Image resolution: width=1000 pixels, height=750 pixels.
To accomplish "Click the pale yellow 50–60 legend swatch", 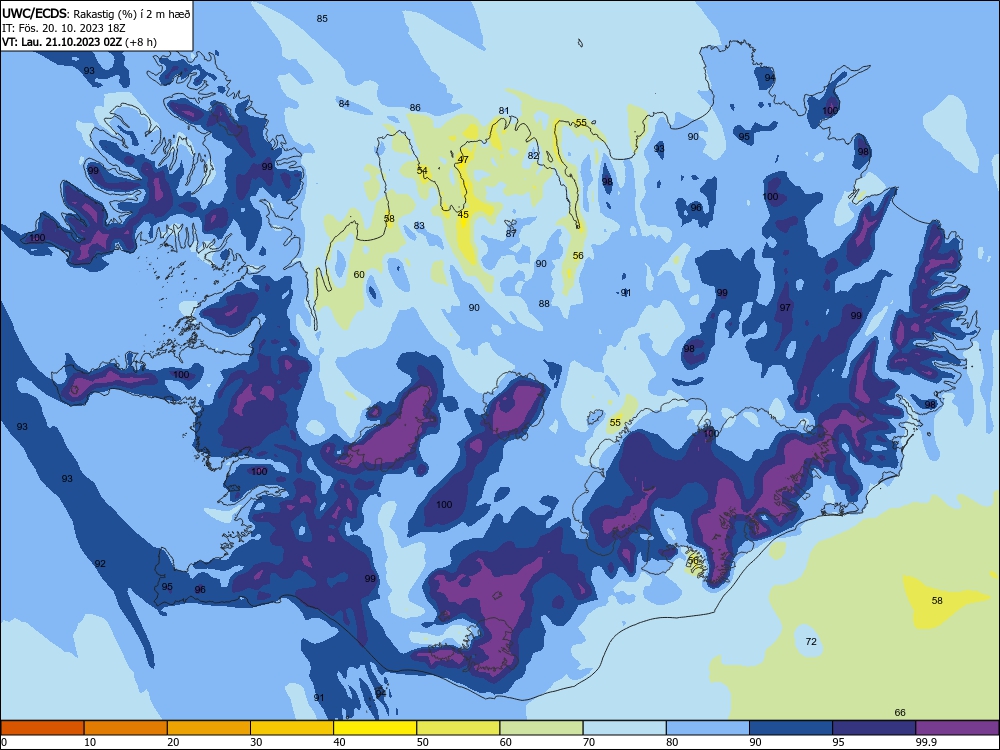I will (458, 728).
